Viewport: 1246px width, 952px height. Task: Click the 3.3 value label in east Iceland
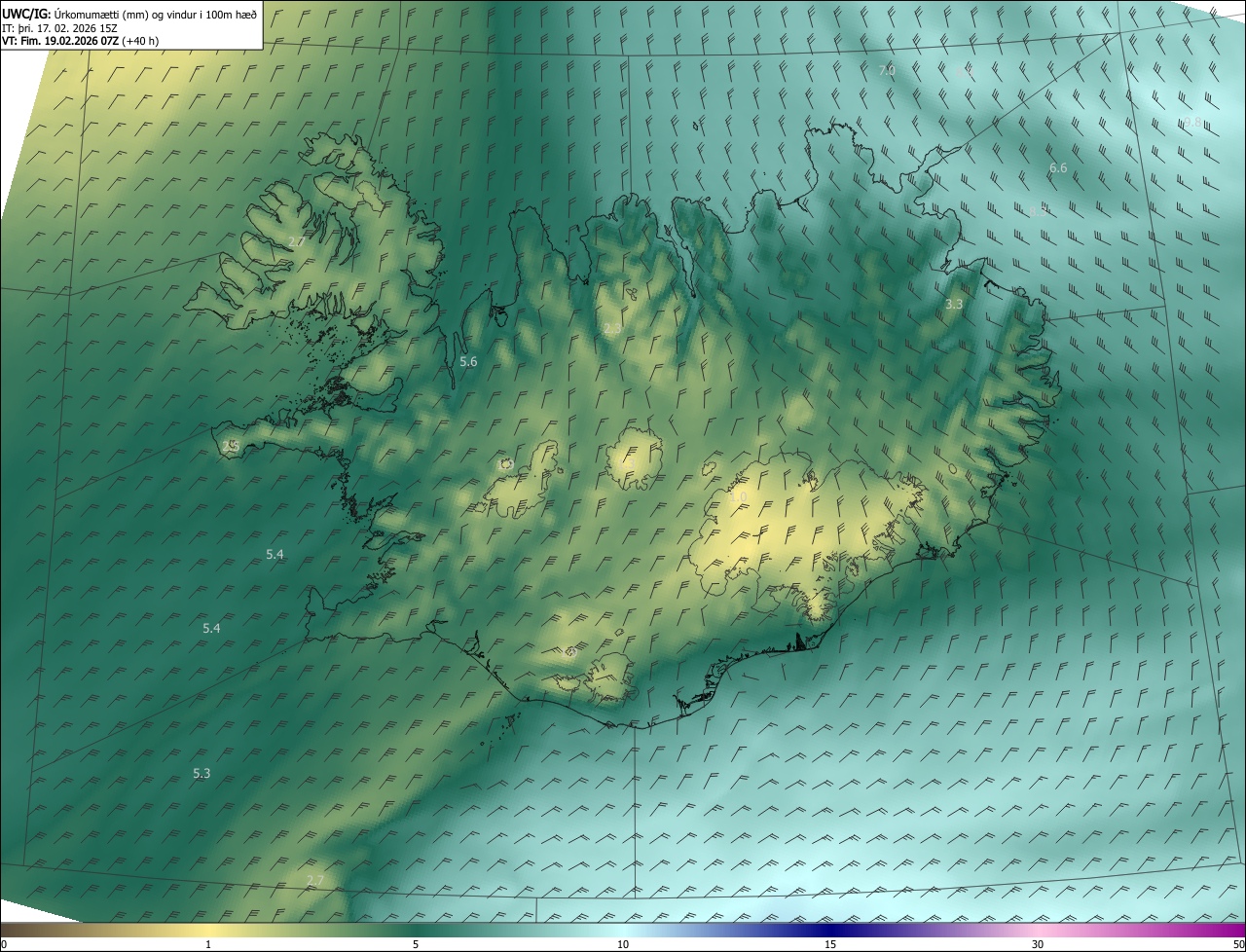954,305
